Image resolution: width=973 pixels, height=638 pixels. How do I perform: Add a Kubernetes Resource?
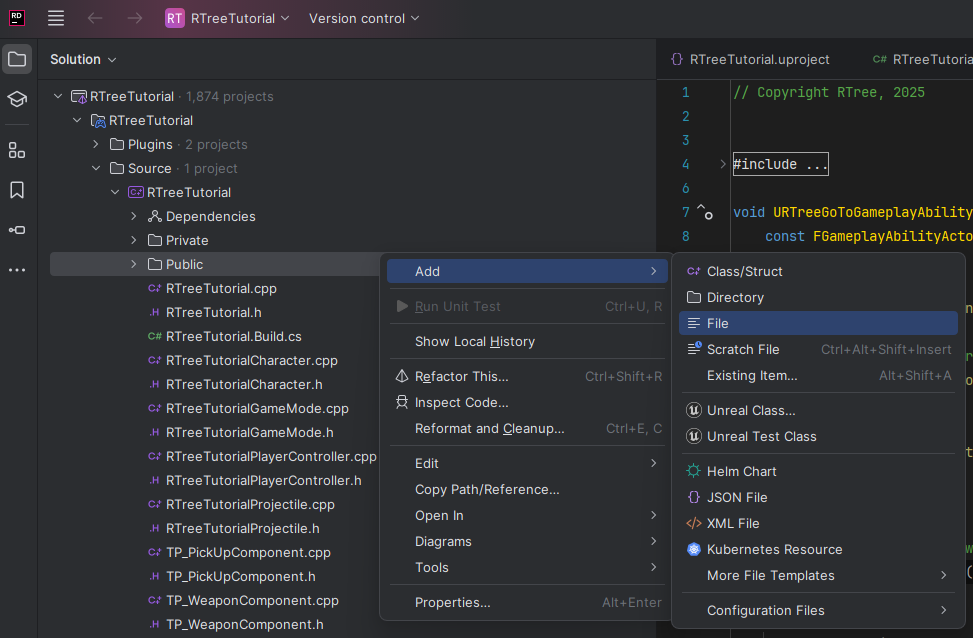(x=818, y=549)
